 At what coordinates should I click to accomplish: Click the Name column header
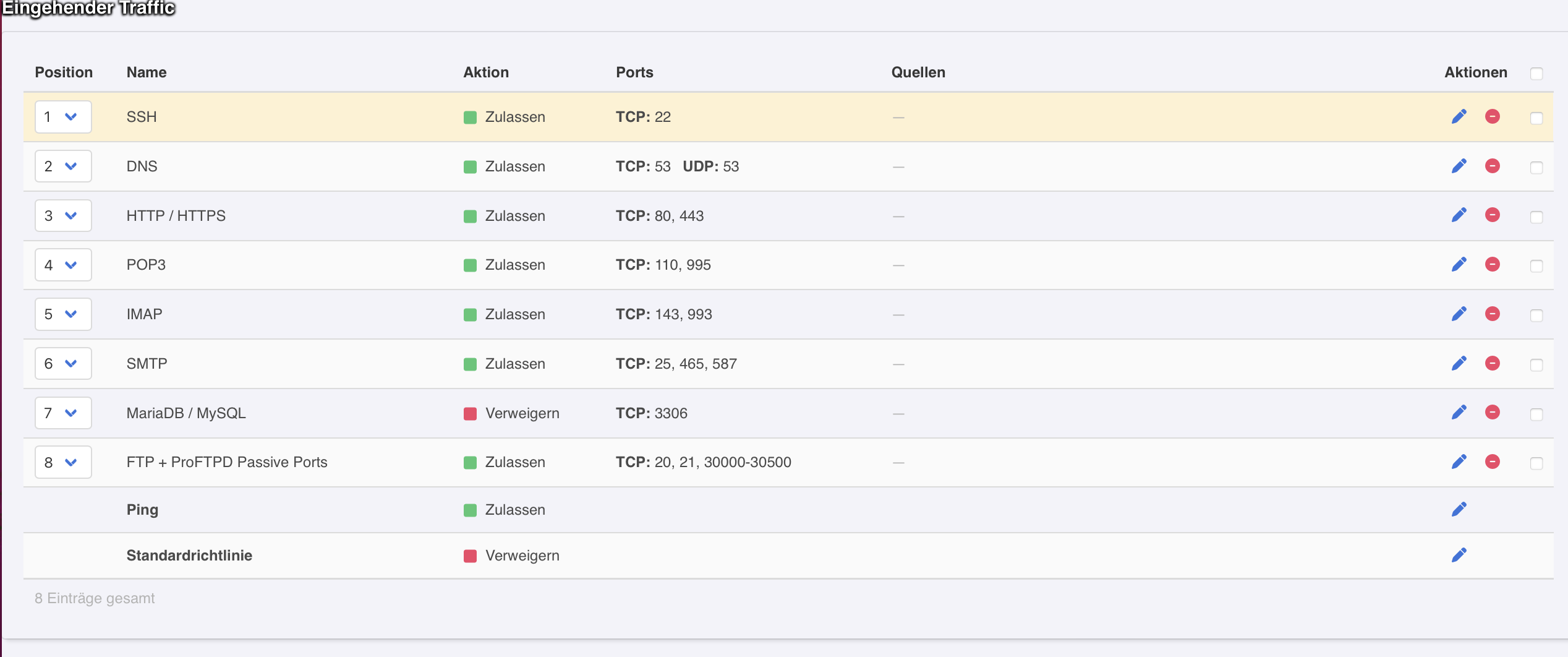tap(147, 72)
